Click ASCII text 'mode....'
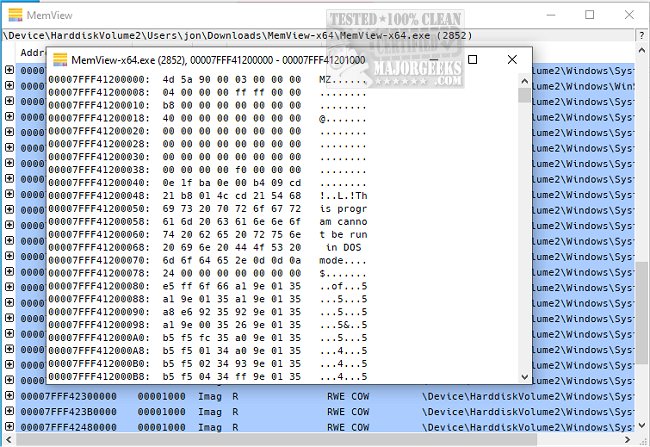Screen dimensions: 650x447 coord(343,260)
